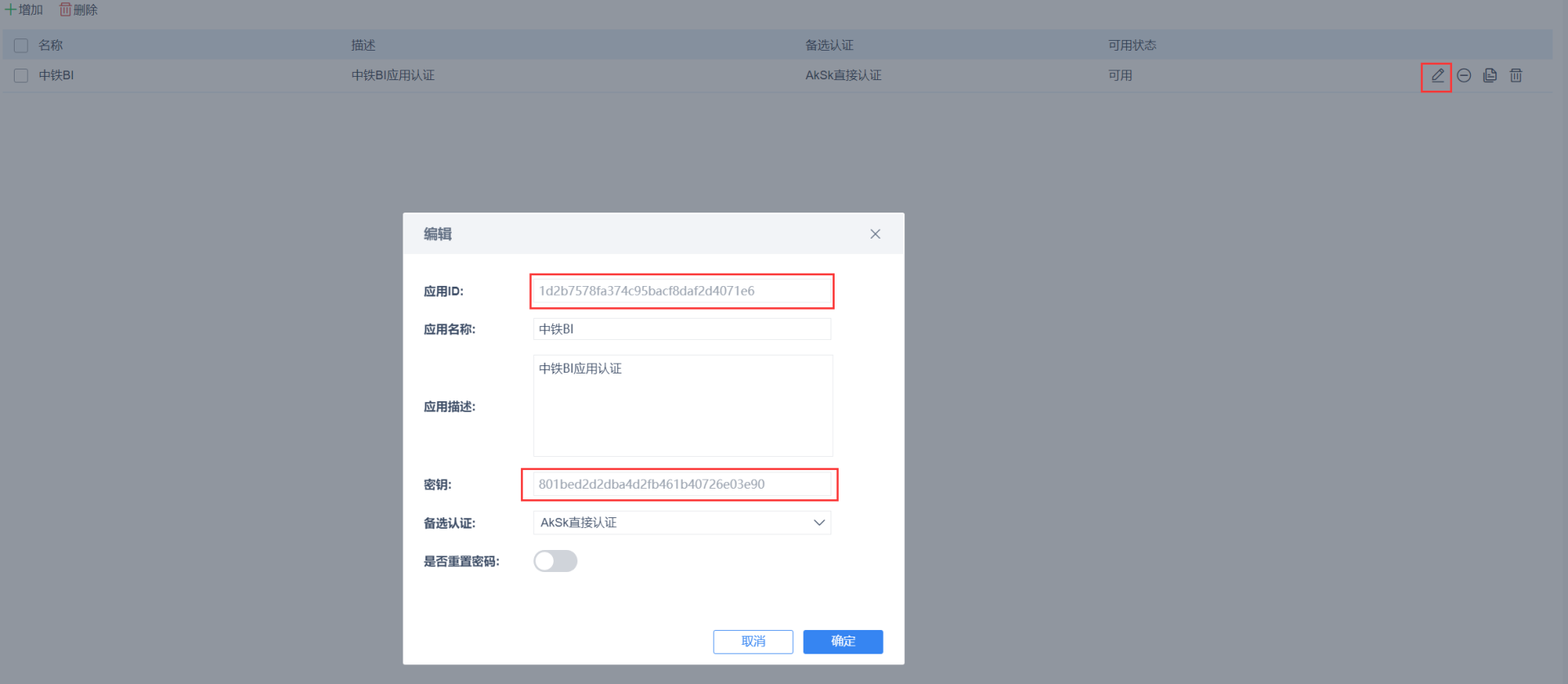Image resolution: width=1568 pixels, height=684 pixels.
Task: Click the AkSk直接认证 table cell
Action: (x=844, y=75)
